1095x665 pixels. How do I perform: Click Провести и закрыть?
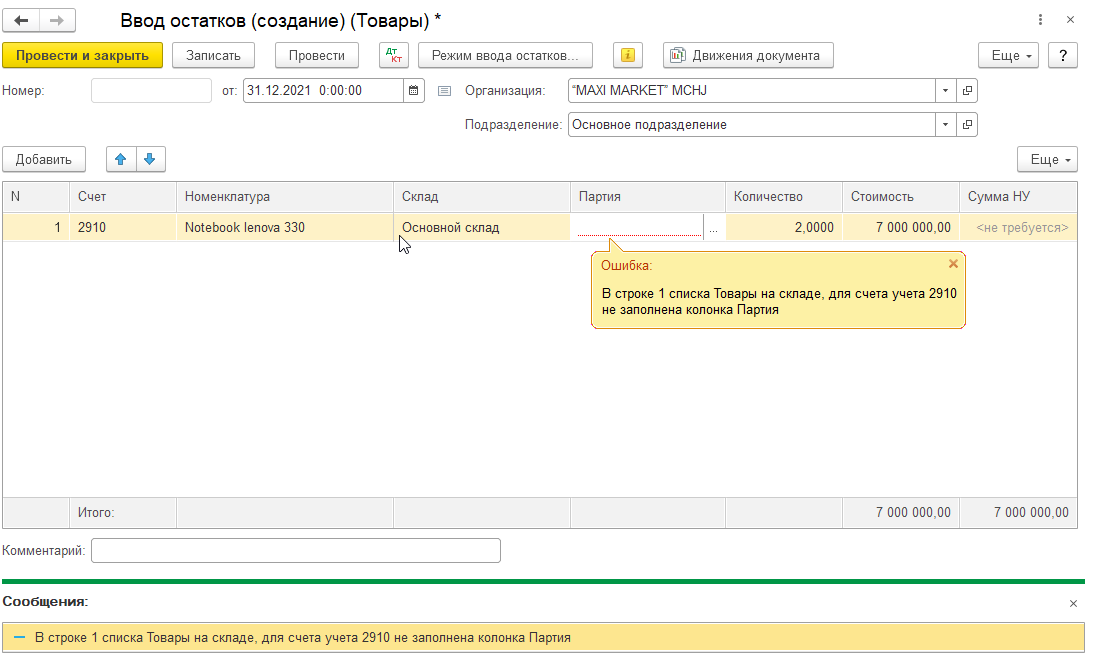(x=82, y=55)
